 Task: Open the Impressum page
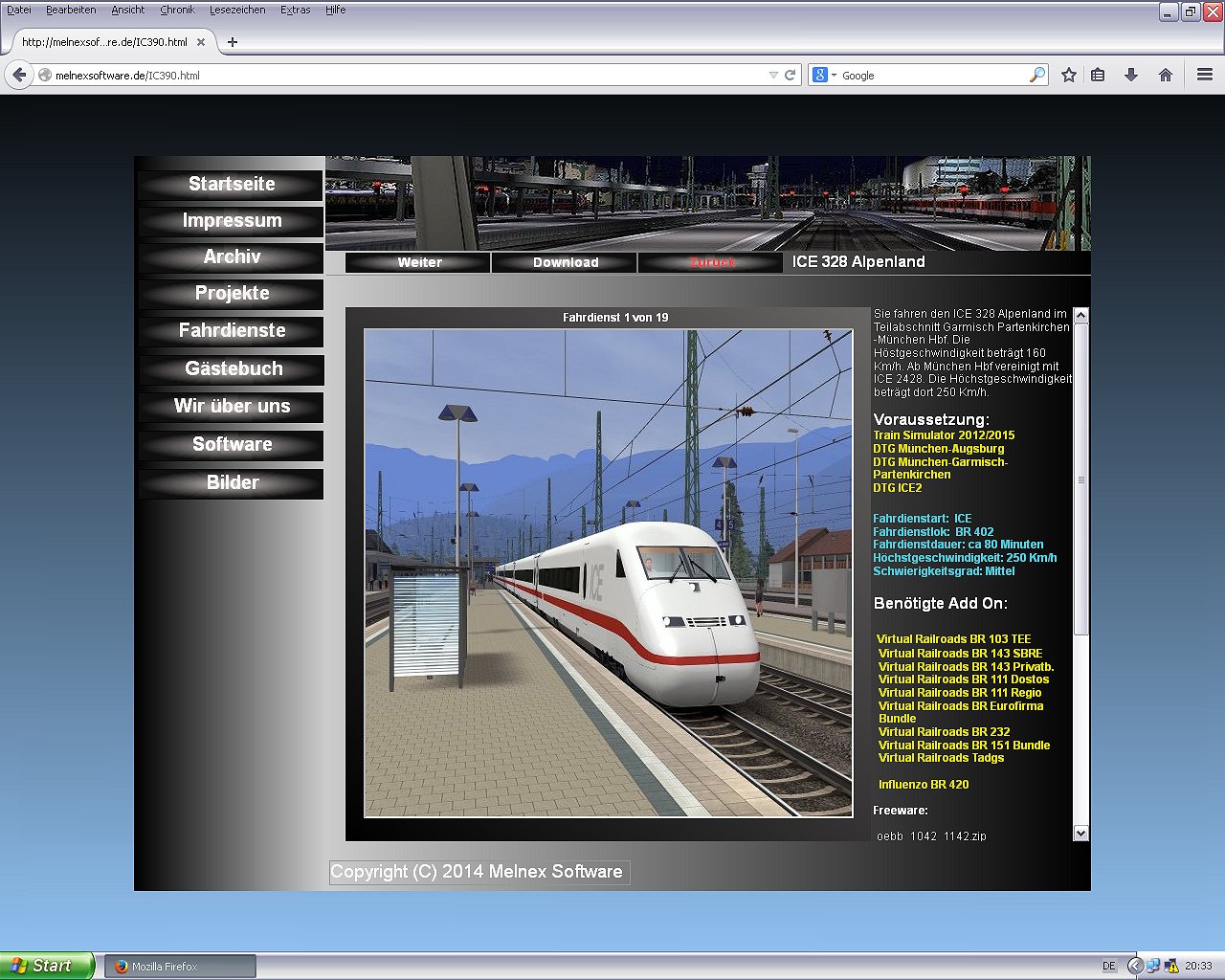(232, 221)
